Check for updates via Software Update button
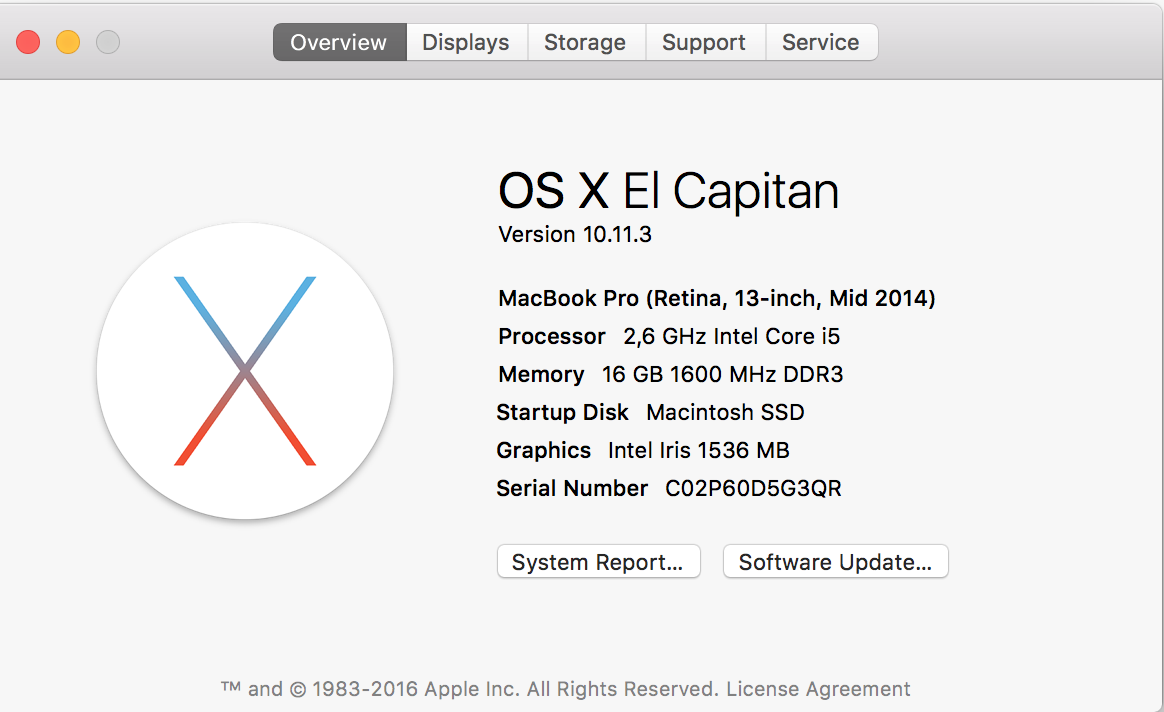1164x712 pixels. click(x=835, y=562)
